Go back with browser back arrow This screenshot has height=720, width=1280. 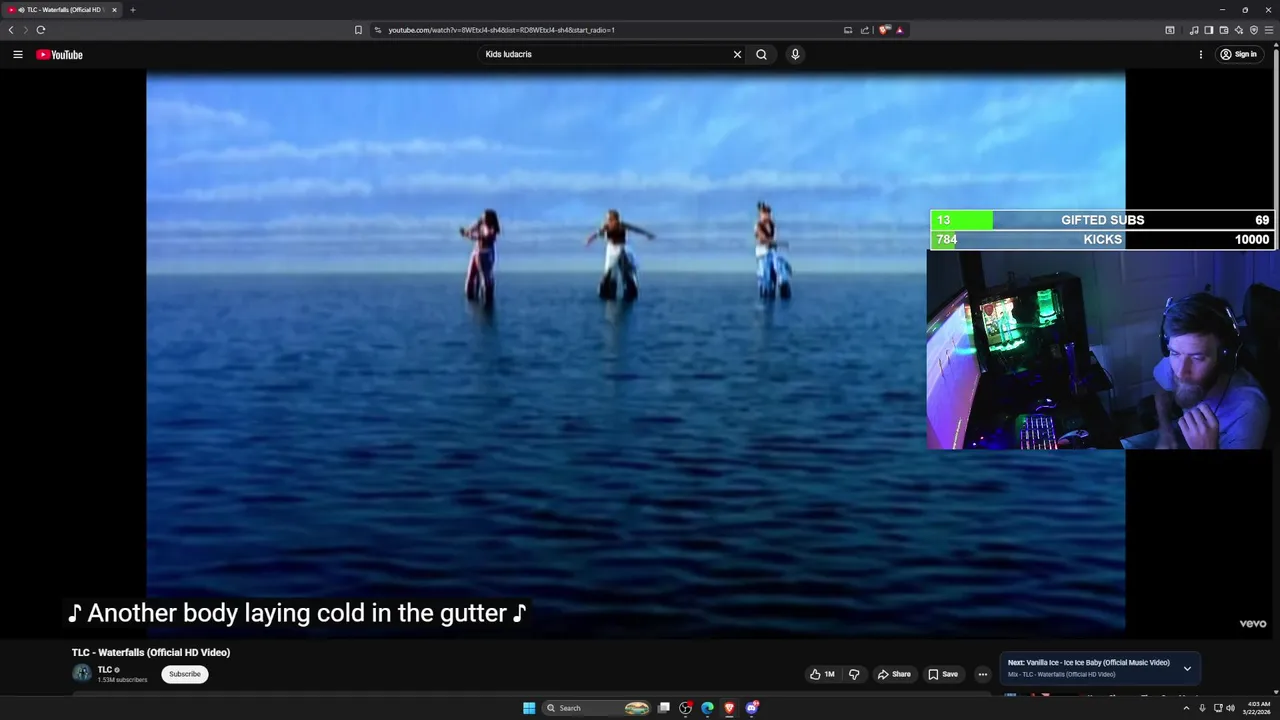11,30
